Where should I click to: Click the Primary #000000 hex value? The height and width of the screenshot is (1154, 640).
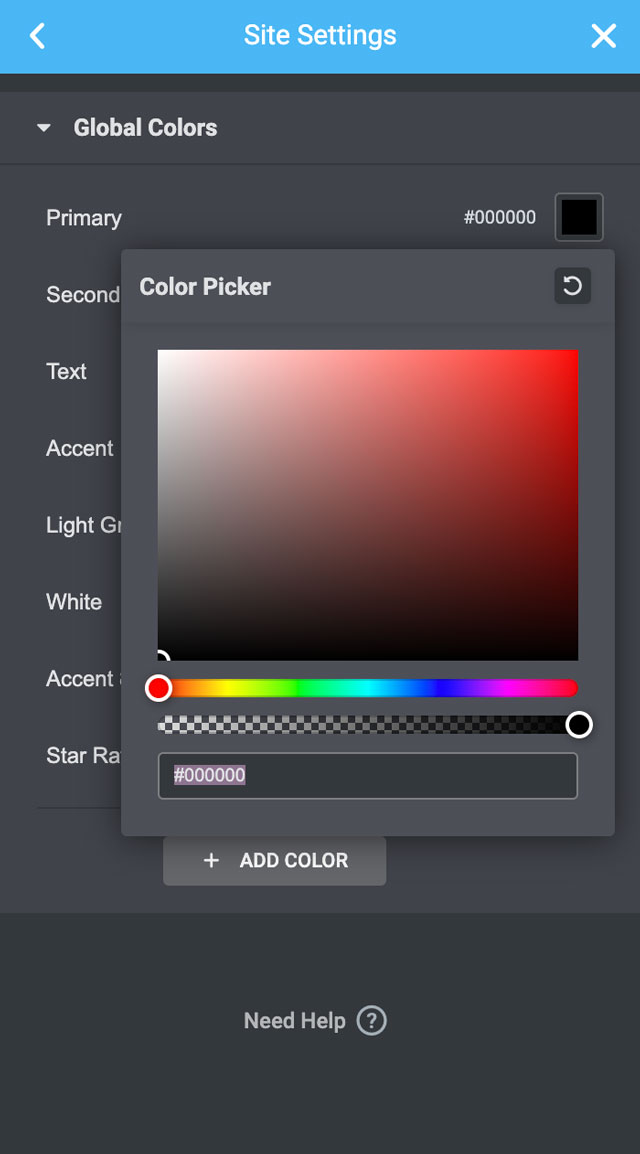click(x=499, y=218)
